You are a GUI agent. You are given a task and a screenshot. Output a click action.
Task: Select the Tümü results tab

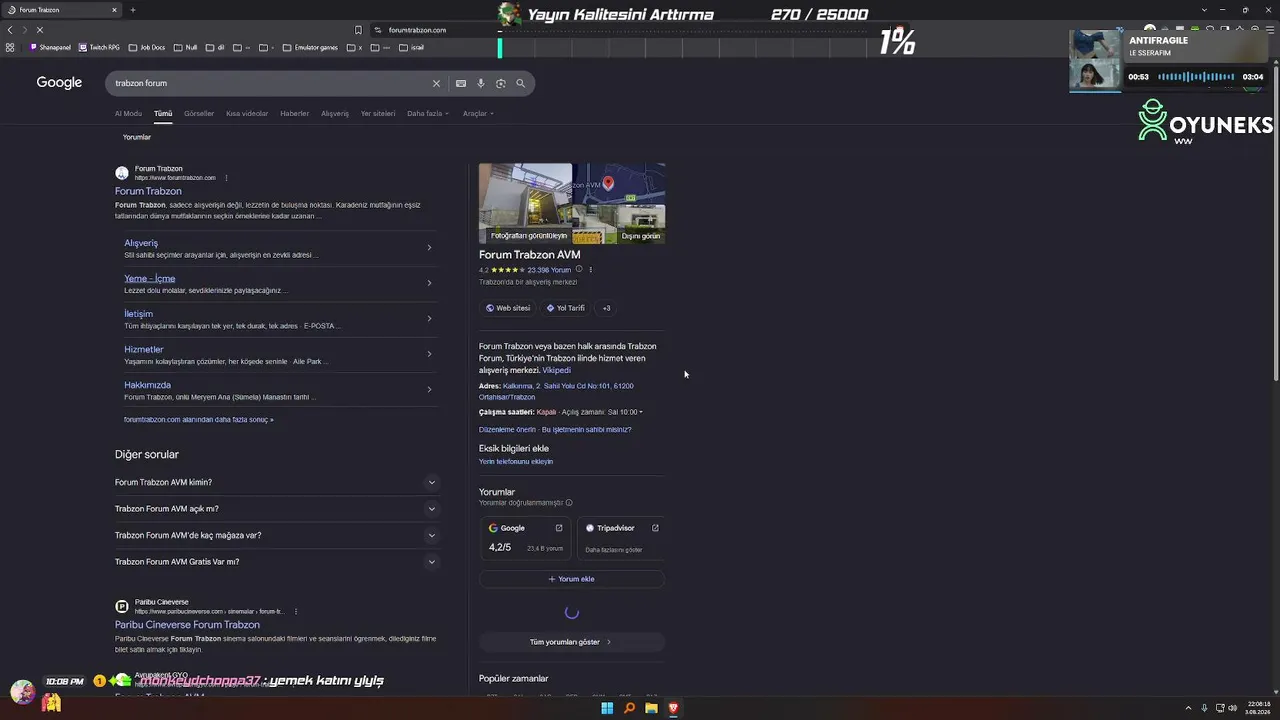163,114
